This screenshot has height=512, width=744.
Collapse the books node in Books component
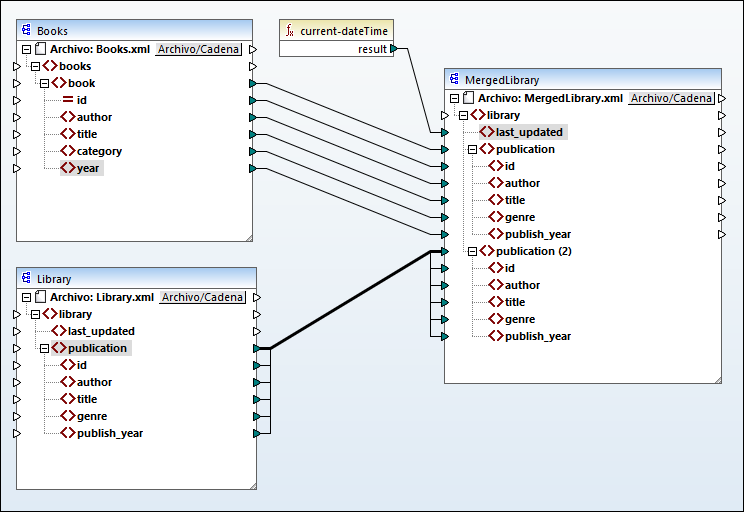pos(36,66)
